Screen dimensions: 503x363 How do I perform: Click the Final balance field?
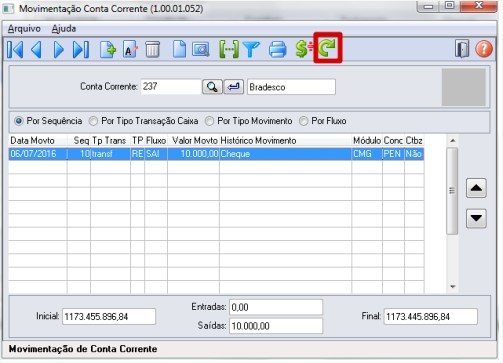point(431,316)
